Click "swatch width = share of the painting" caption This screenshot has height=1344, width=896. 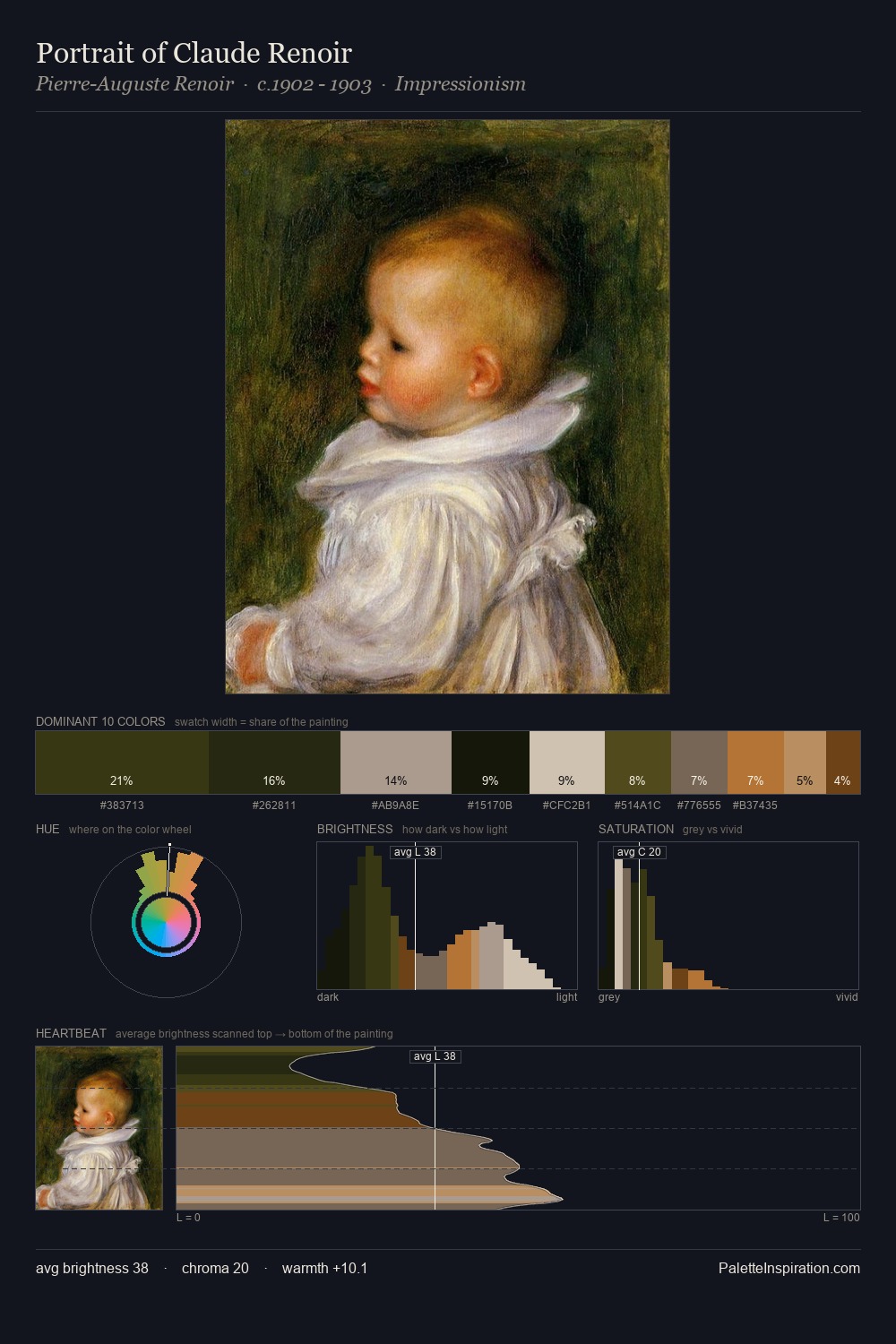(262, 722)
